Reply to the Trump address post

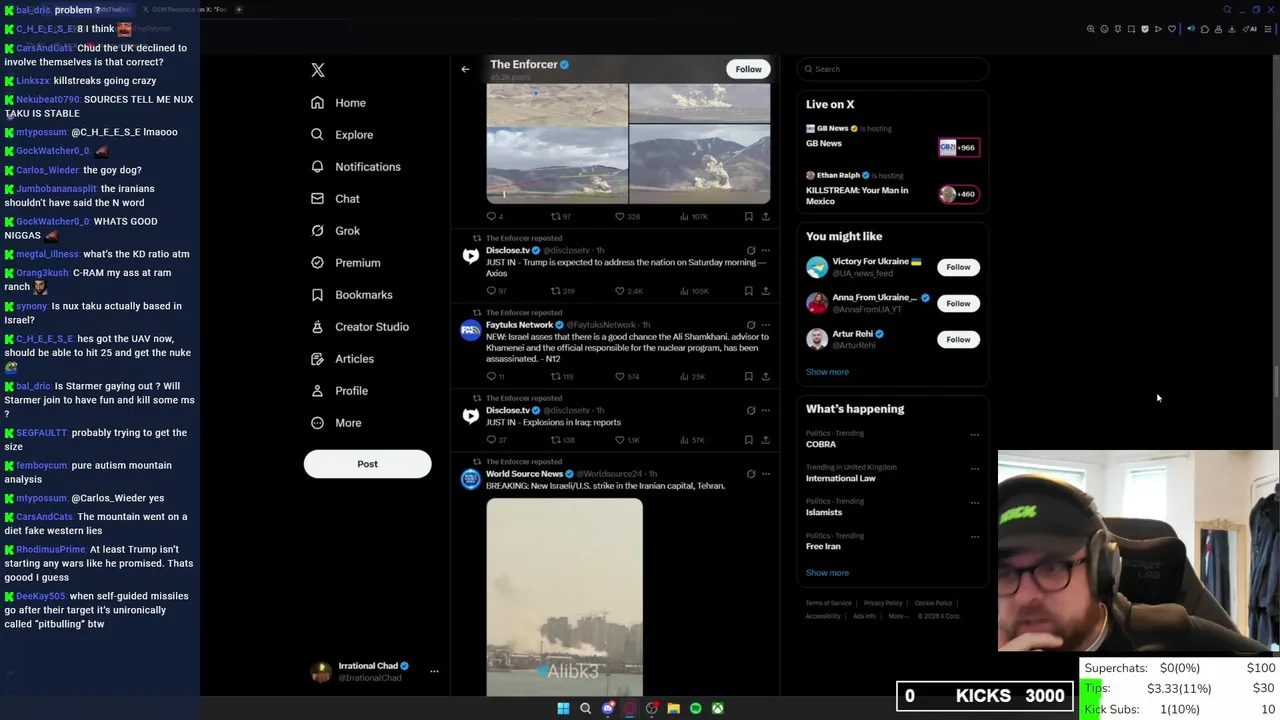pos(491,291)
